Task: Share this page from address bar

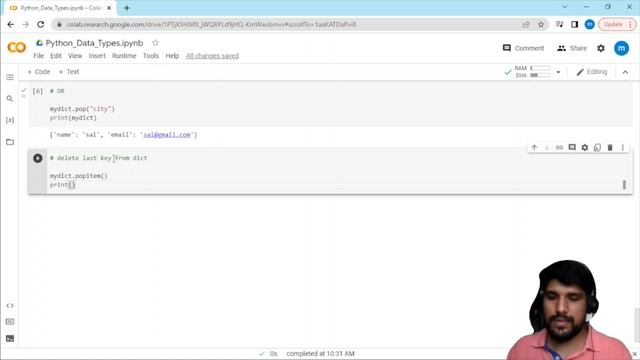Action: coord(526,24)
